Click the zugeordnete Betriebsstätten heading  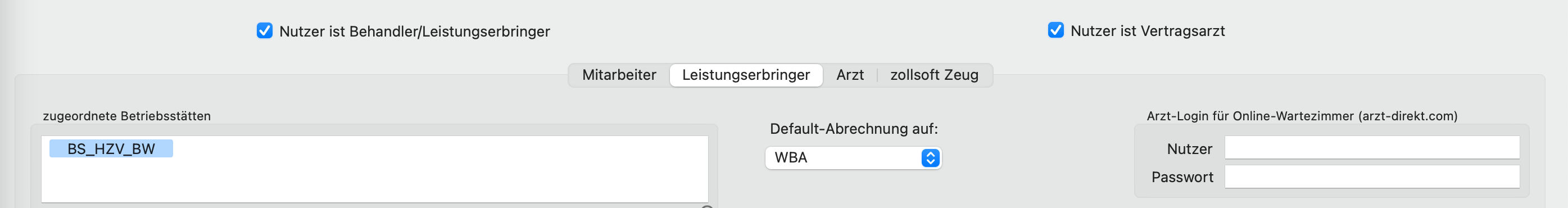coord(126,116)
